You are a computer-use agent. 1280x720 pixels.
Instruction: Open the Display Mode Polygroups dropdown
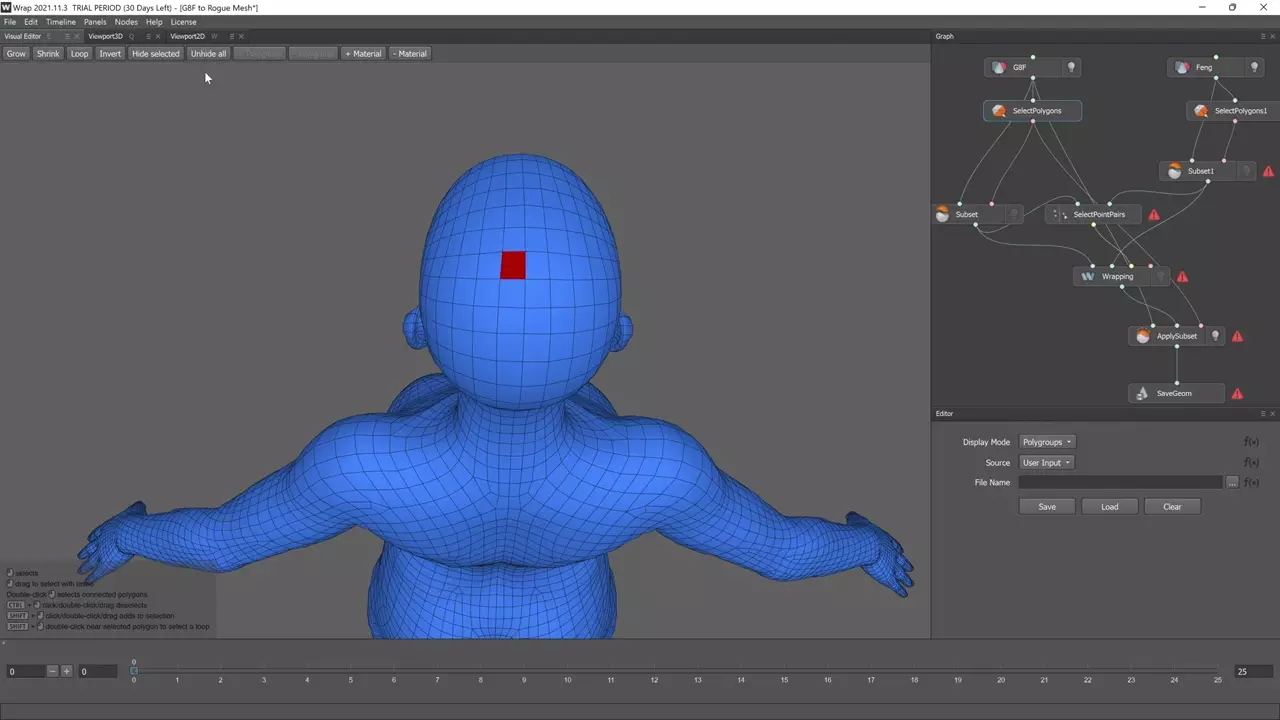tap(1047, 442)
